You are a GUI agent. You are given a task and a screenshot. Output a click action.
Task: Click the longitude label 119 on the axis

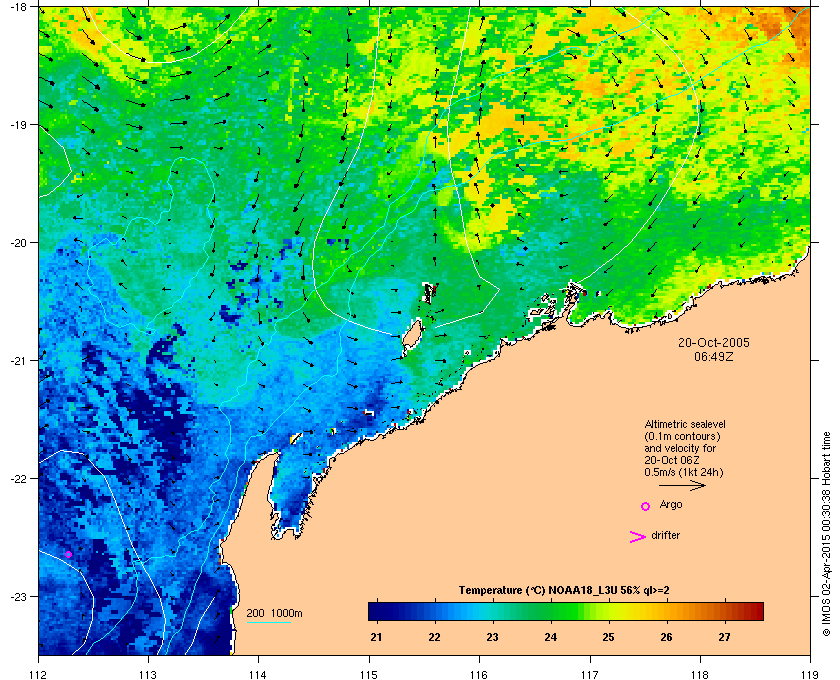(810, 674)
